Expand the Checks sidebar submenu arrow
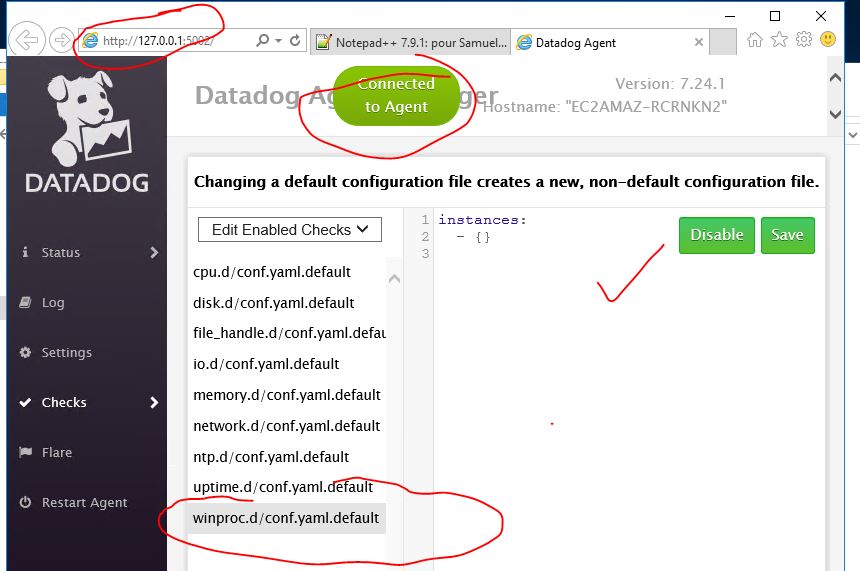The width and height of the screenshot is (860, 571). [154, 403]
